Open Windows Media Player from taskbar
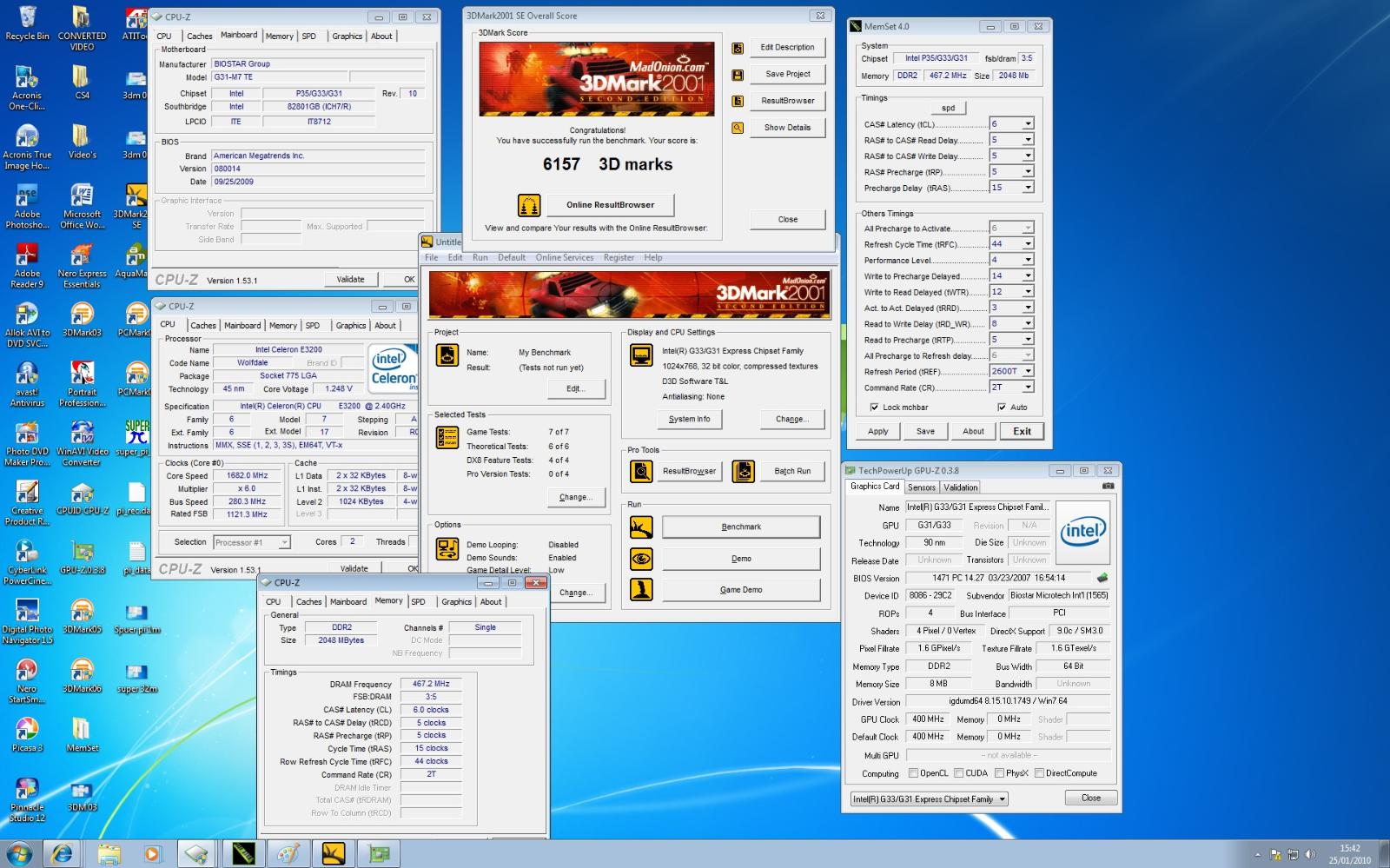 click(x=152, y=854)
